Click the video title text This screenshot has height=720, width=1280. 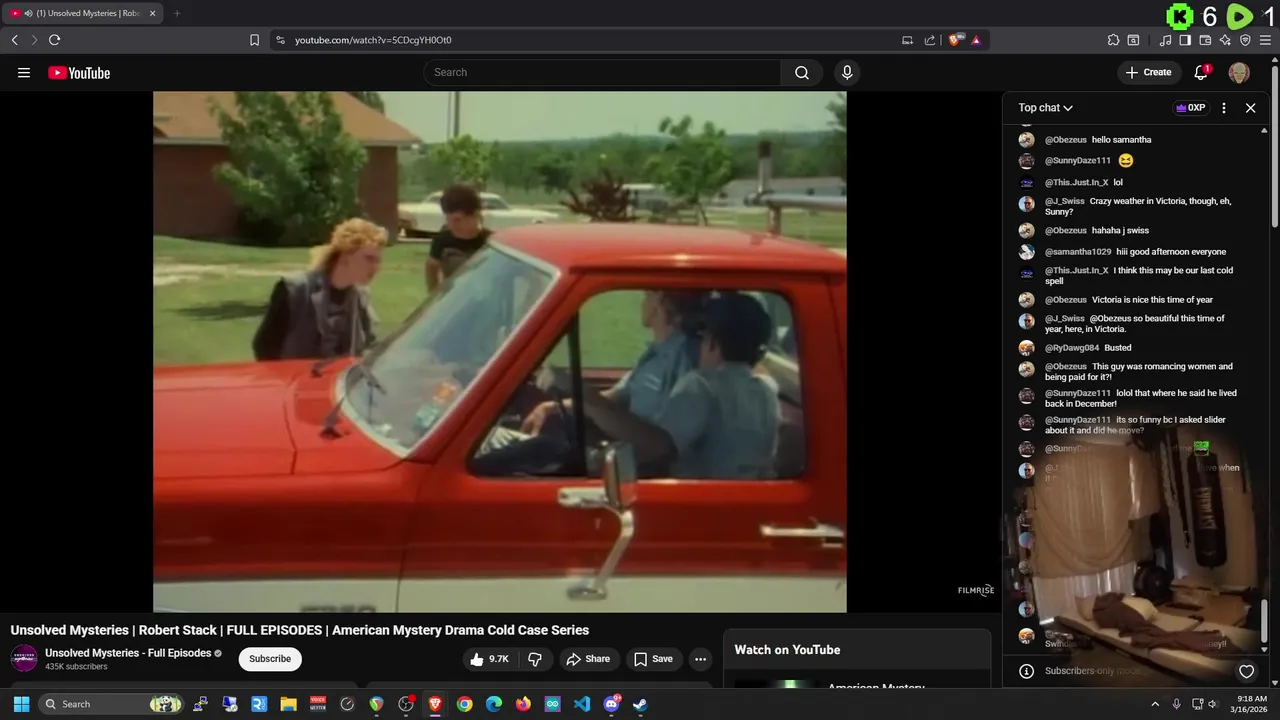tap(300, 630)
